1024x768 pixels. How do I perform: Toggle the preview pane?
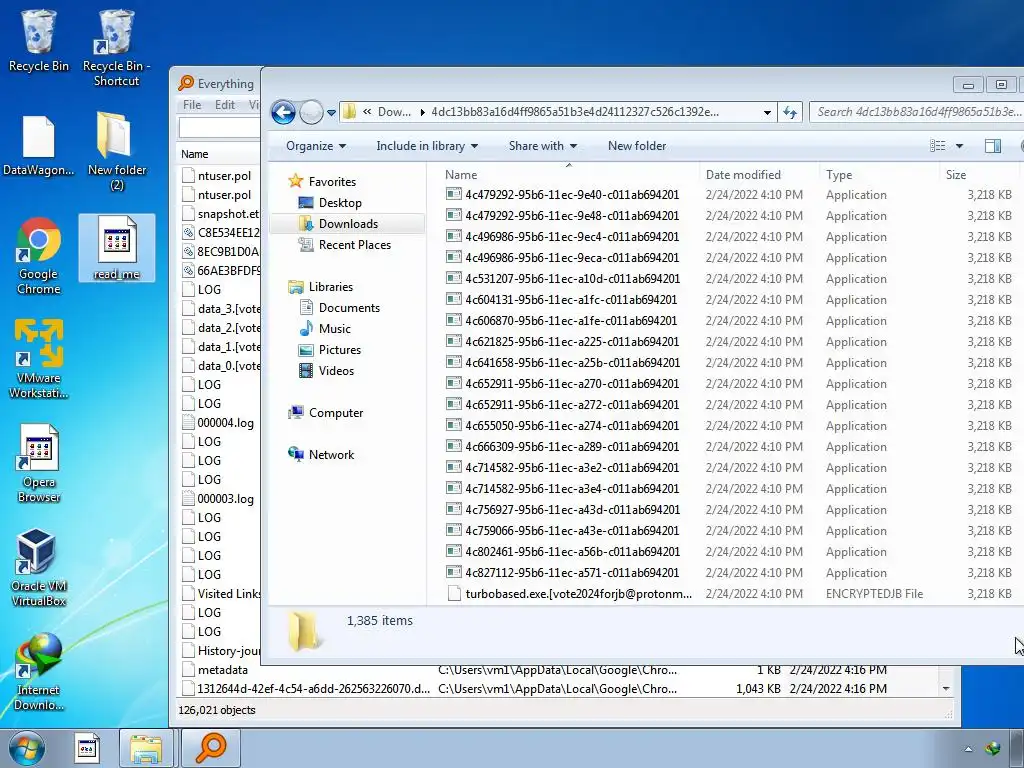(993, 146)
